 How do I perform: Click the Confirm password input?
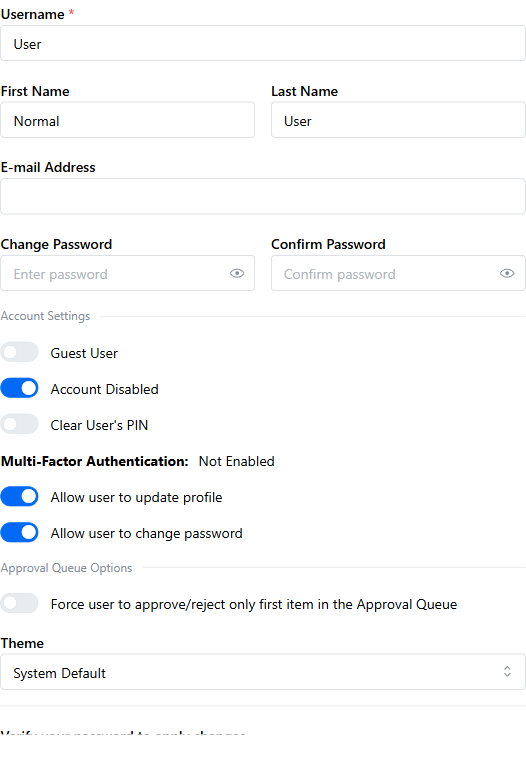coord(398,273)
